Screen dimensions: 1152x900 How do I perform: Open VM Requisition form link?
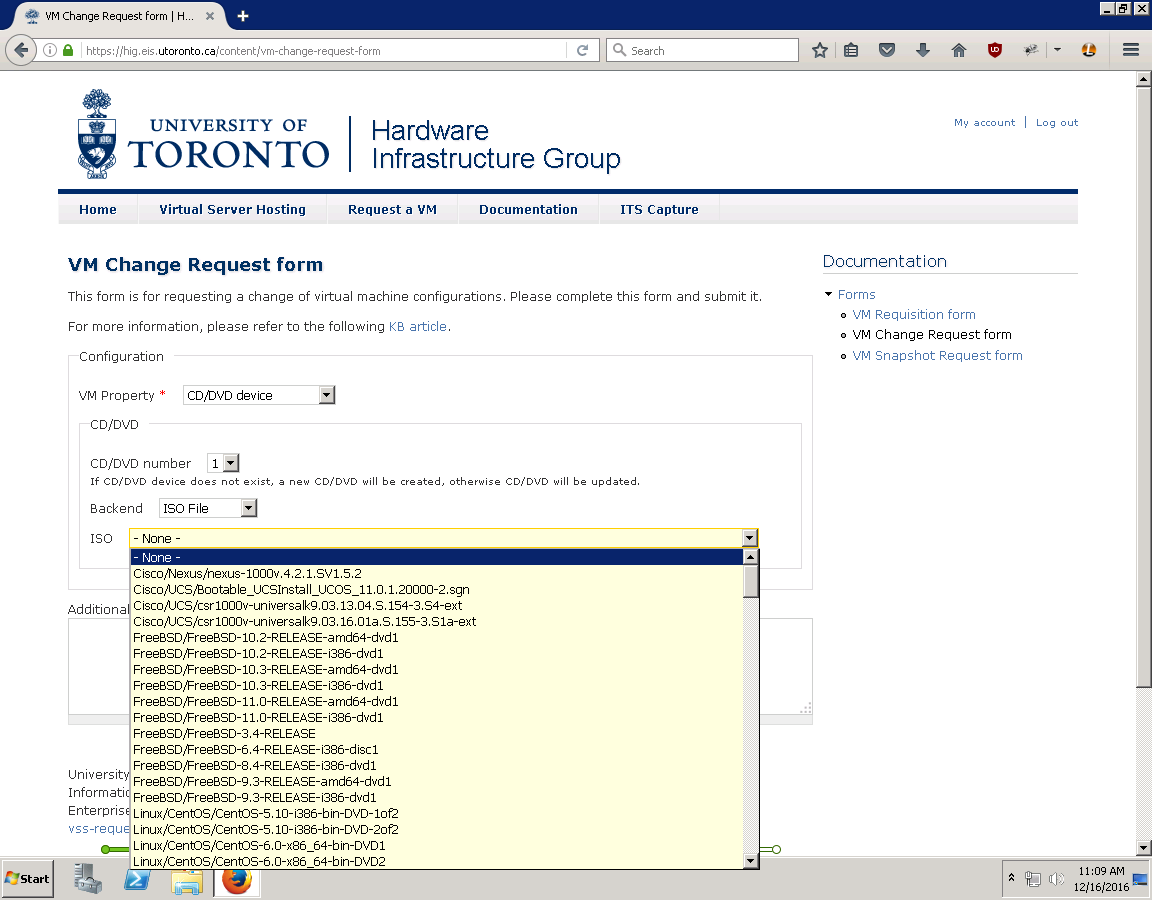(914, 314)
